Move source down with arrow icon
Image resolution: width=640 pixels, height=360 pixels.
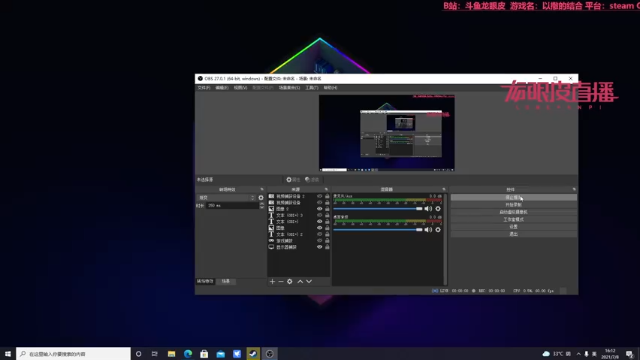(309, 282)
